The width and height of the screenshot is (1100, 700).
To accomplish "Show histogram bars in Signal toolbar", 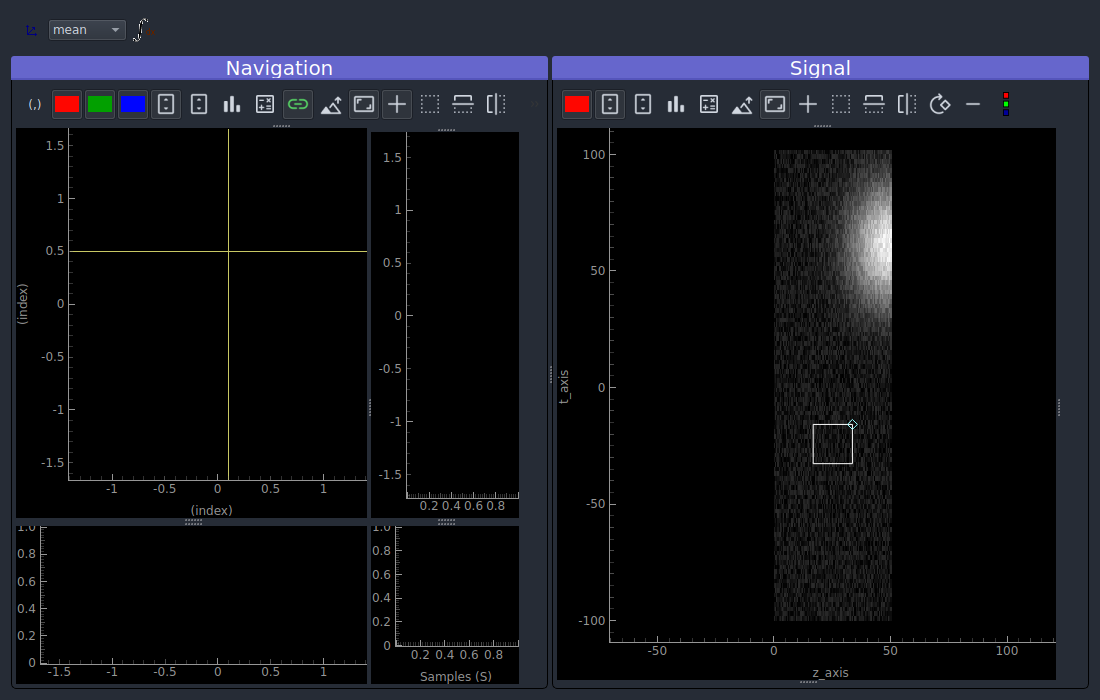I will click(676, 105).
